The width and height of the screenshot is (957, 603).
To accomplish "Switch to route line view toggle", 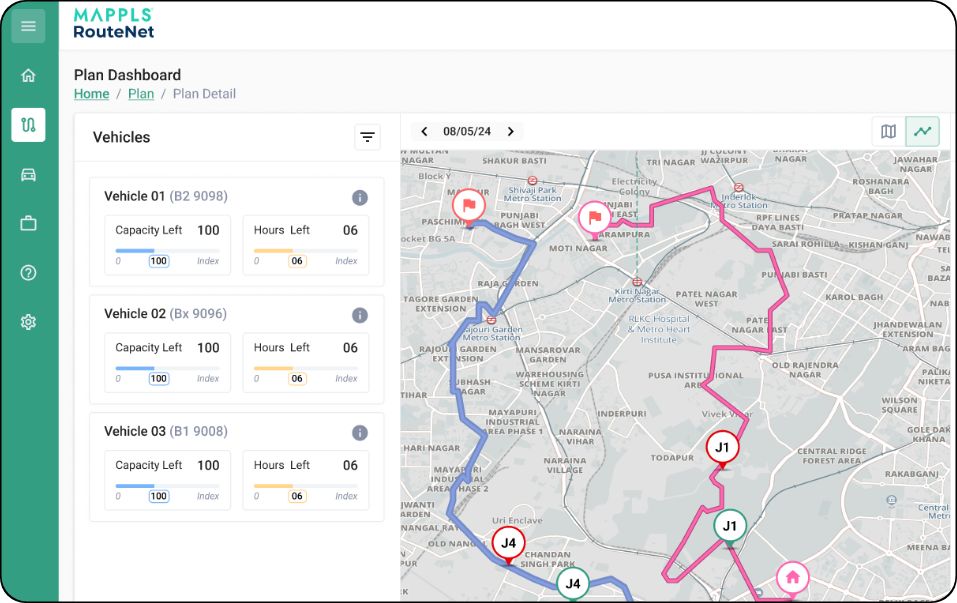I will click(922, 132).
